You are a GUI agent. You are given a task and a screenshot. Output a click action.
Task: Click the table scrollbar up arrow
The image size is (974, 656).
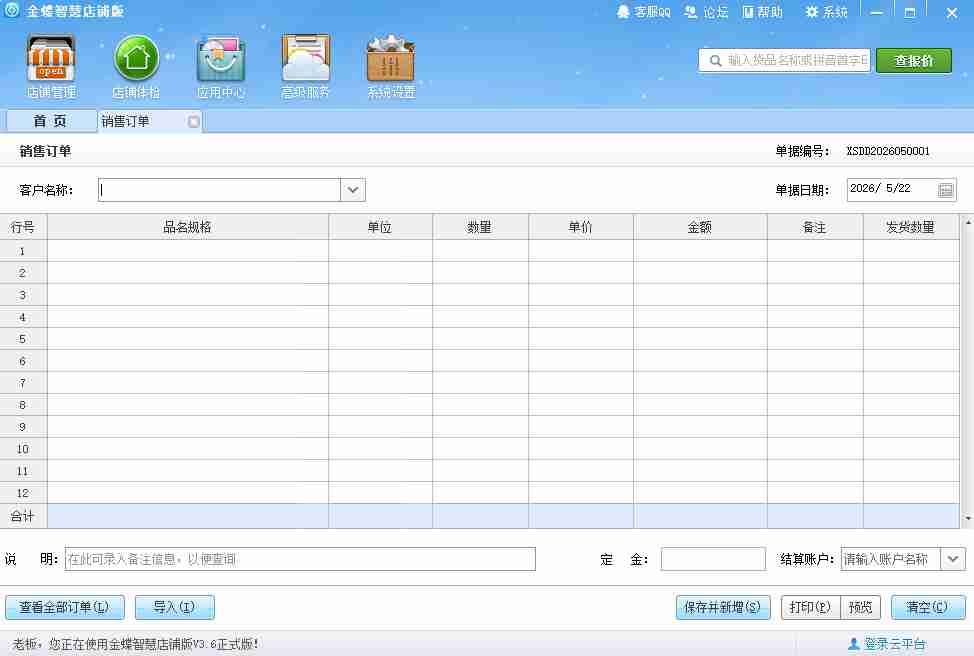coord(968,222)
